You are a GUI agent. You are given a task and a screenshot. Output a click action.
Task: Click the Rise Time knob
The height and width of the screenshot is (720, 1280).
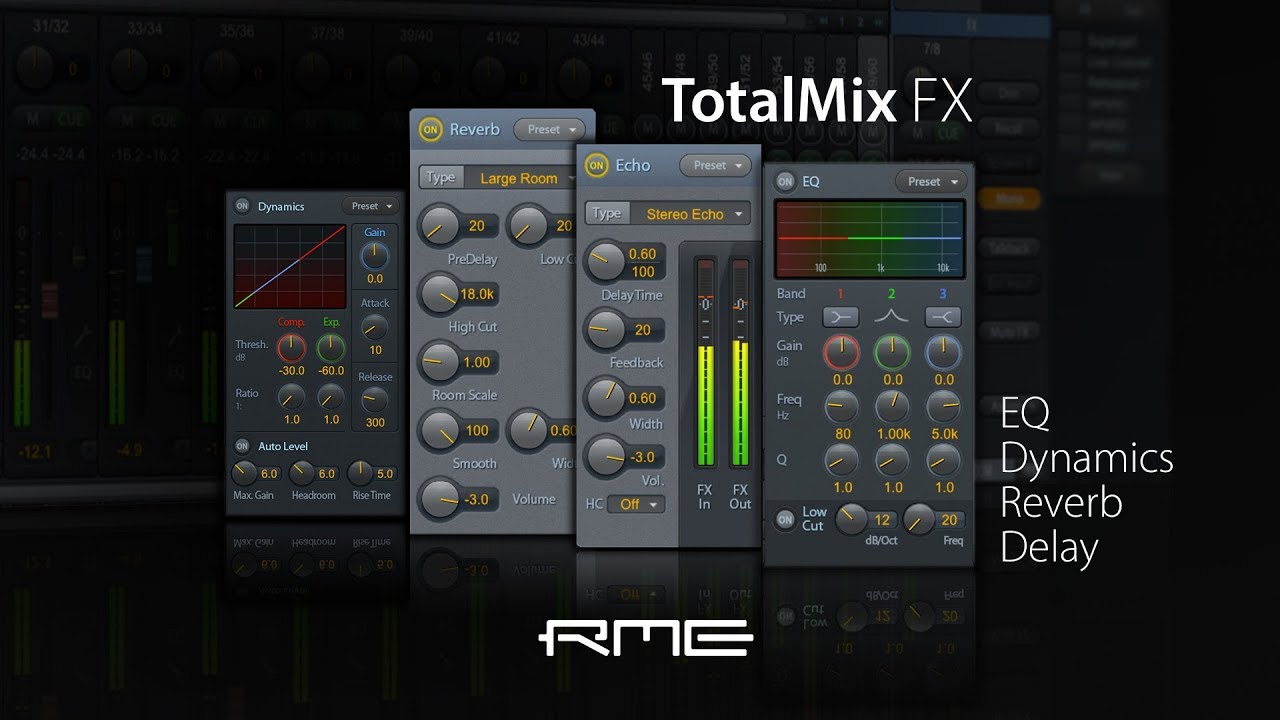click(x=360, y=473)
